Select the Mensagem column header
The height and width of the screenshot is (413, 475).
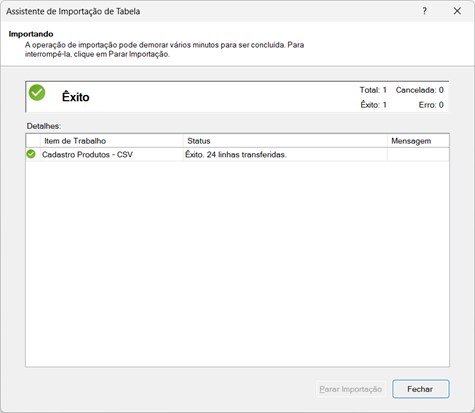pos(418,141)
